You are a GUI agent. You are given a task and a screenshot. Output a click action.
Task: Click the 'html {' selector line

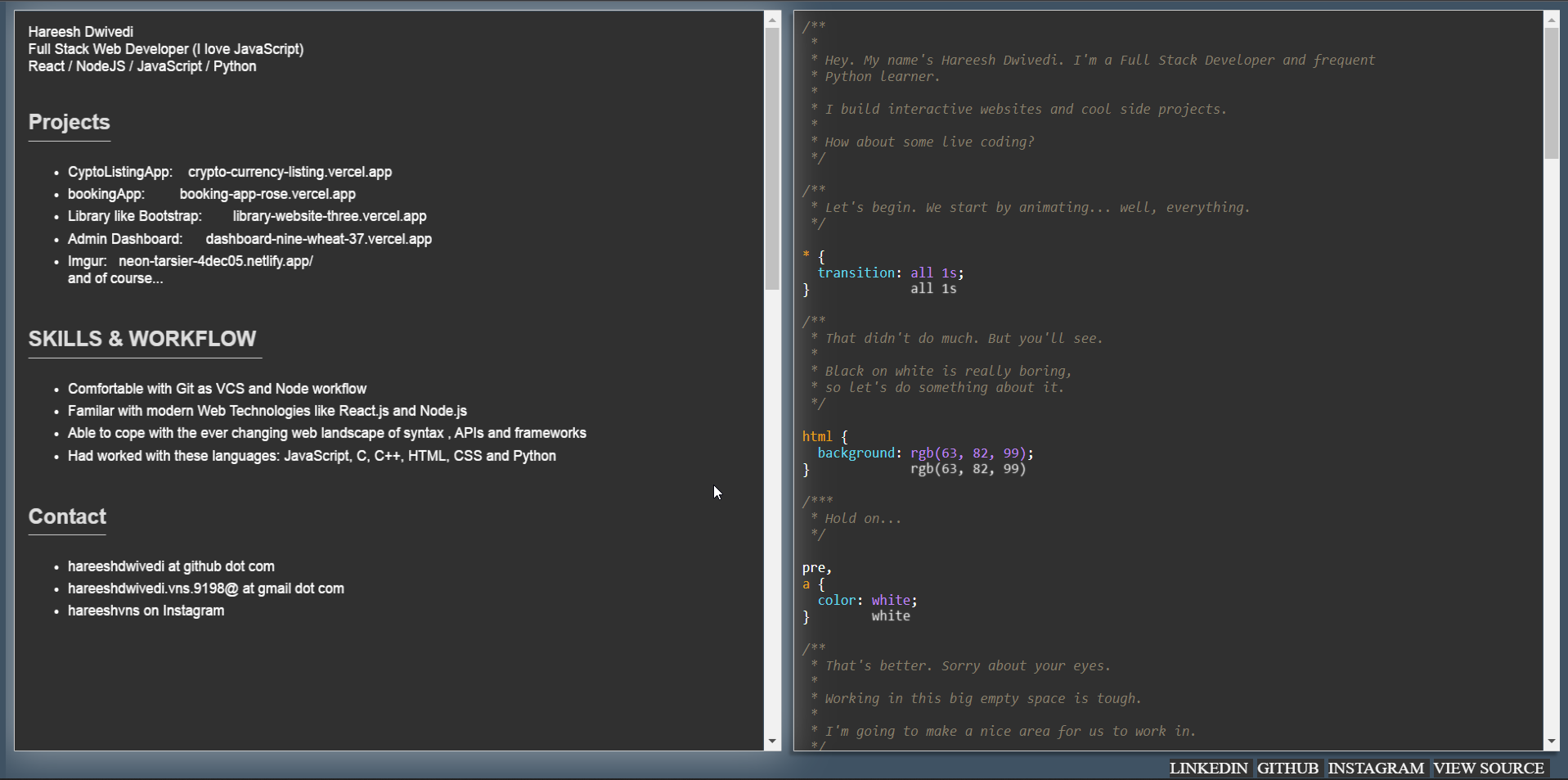(x=825, y=436)
